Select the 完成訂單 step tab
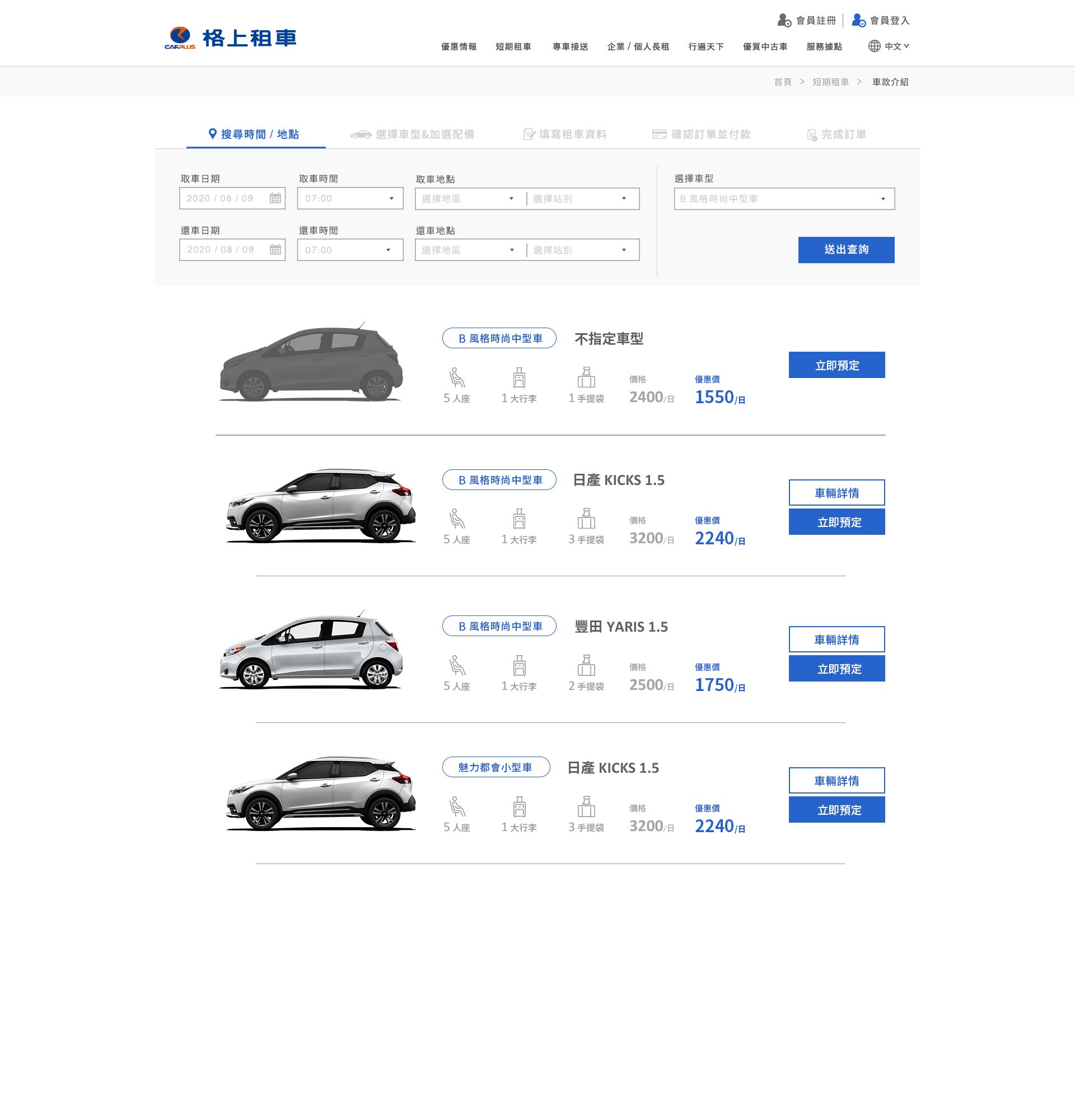Screen dimensions: 1075x1120 (837, 135)
